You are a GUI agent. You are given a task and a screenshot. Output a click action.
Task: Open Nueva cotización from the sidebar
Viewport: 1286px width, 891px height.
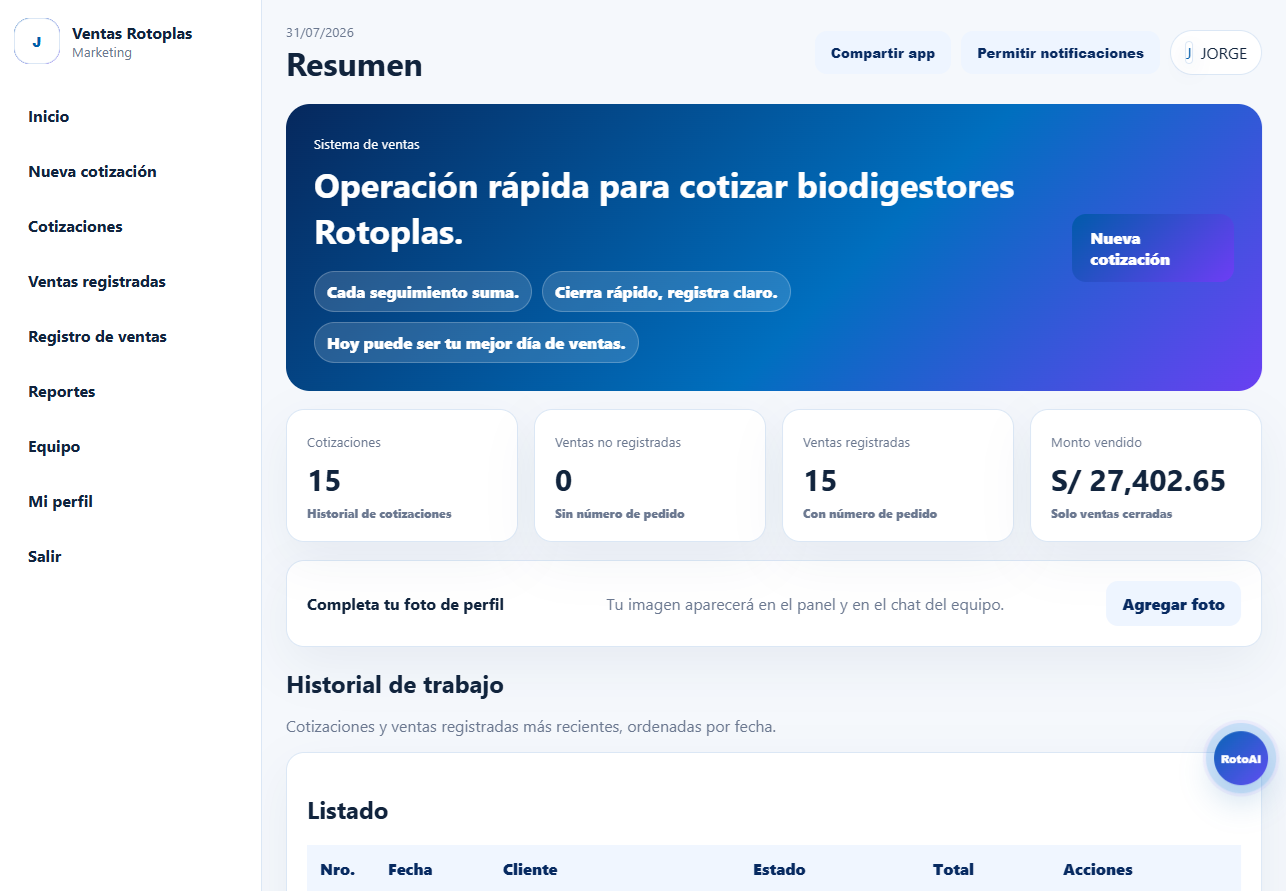click(x=93, y=172)
